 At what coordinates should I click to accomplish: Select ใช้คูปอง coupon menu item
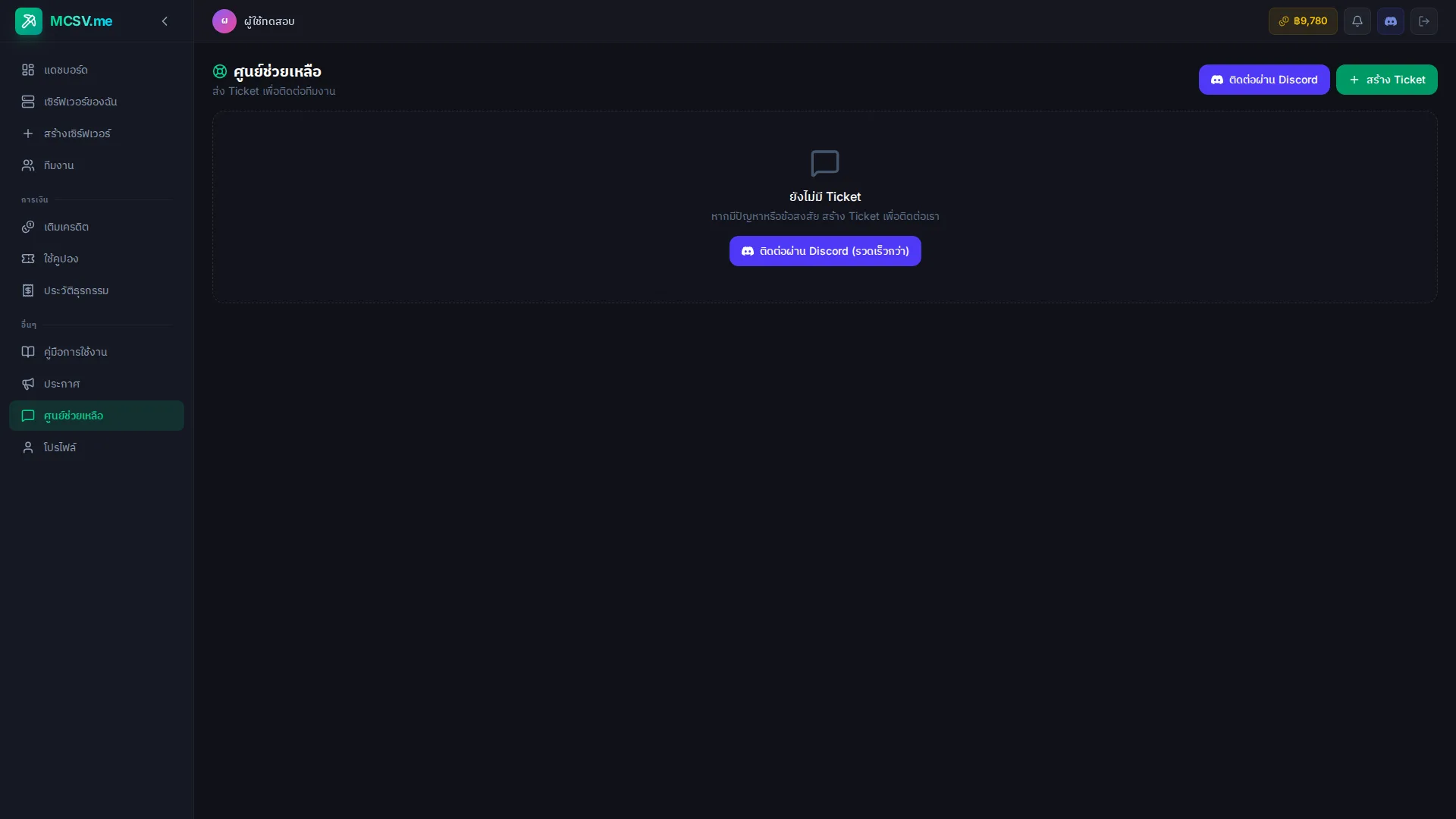click(x=61, y=259)
